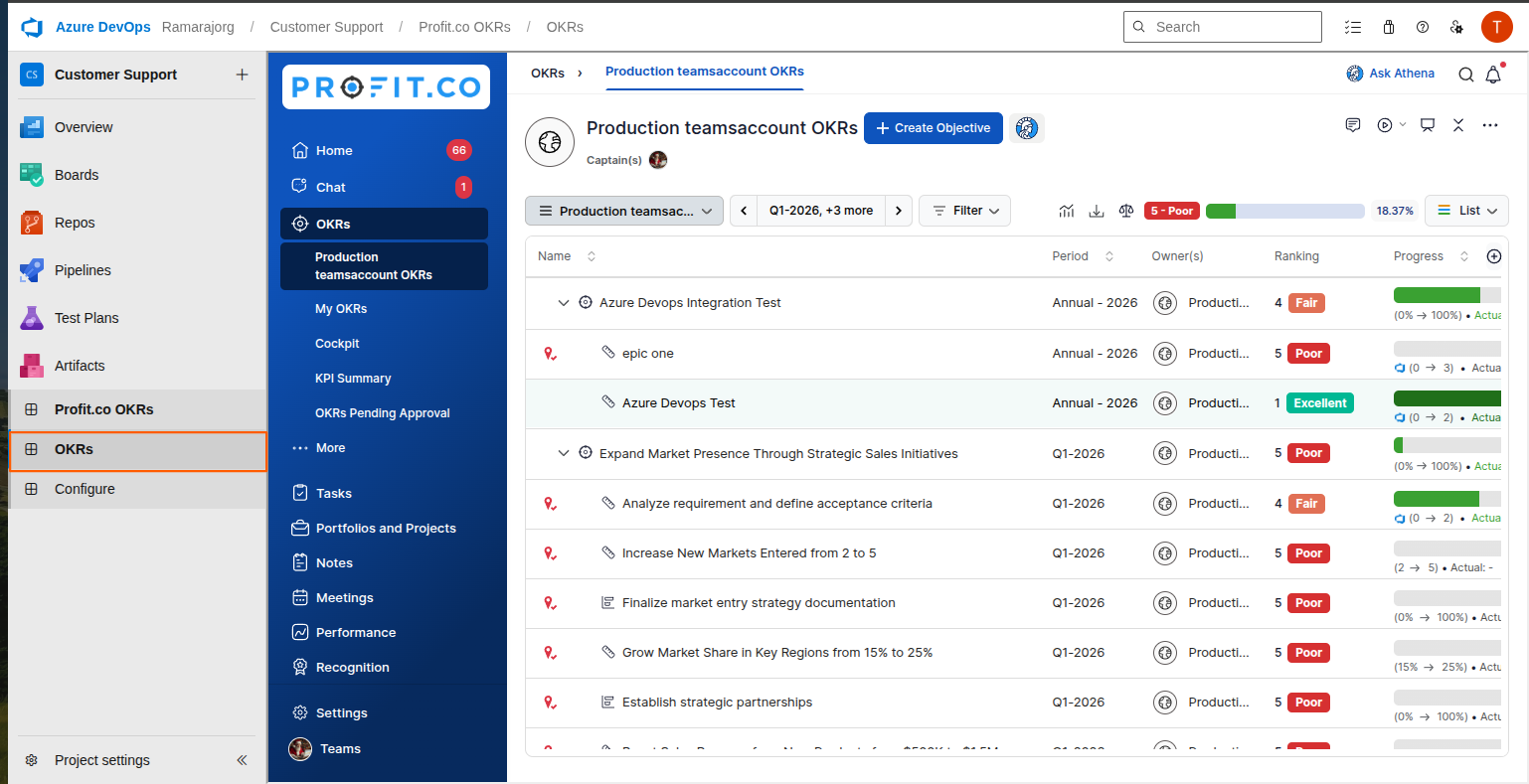The width and height of the screenshot is (1529, 784).
Task: Open the account avatar labeled T
Action: pyautogui.click(x=1496, y=27)
